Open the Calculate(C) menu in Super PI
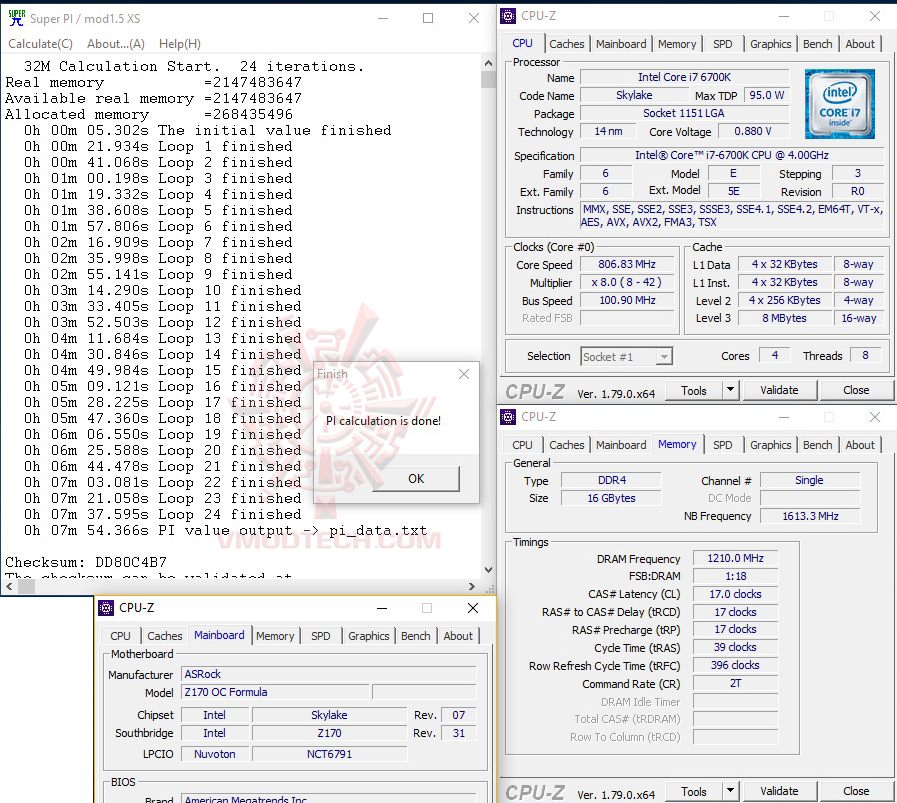This screenshot has width=897, height=803. (40, 44)
